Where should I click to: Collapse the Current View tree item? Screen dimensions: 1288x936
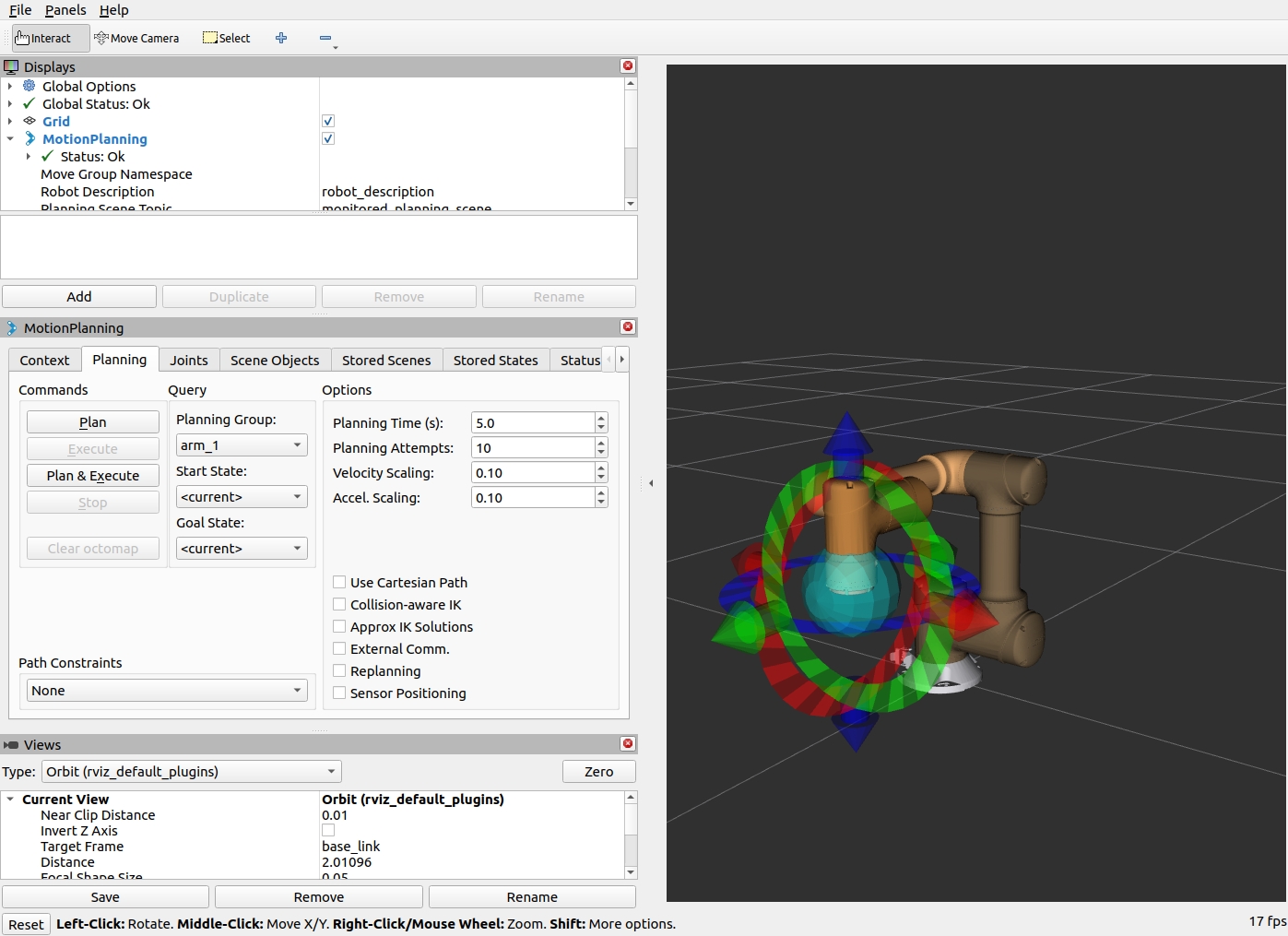tap(10, 799)
